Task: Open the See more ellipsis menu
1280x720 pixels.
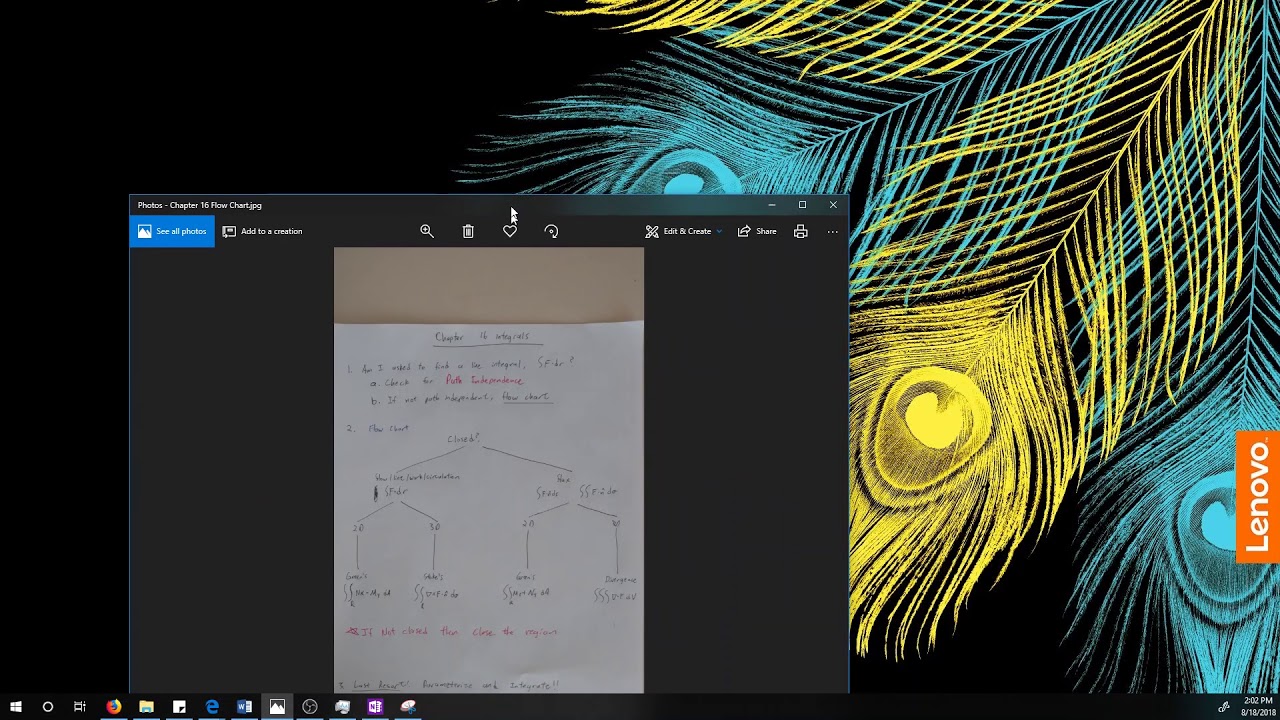Action: (832, 231)
